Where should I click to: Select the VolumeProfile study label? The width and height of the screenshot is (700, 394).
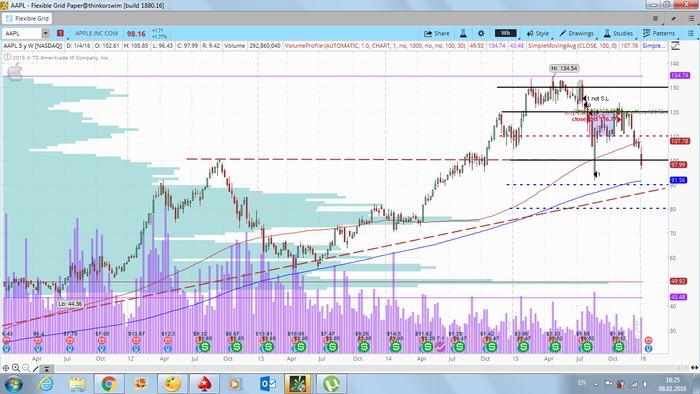(x=375, y=46)
